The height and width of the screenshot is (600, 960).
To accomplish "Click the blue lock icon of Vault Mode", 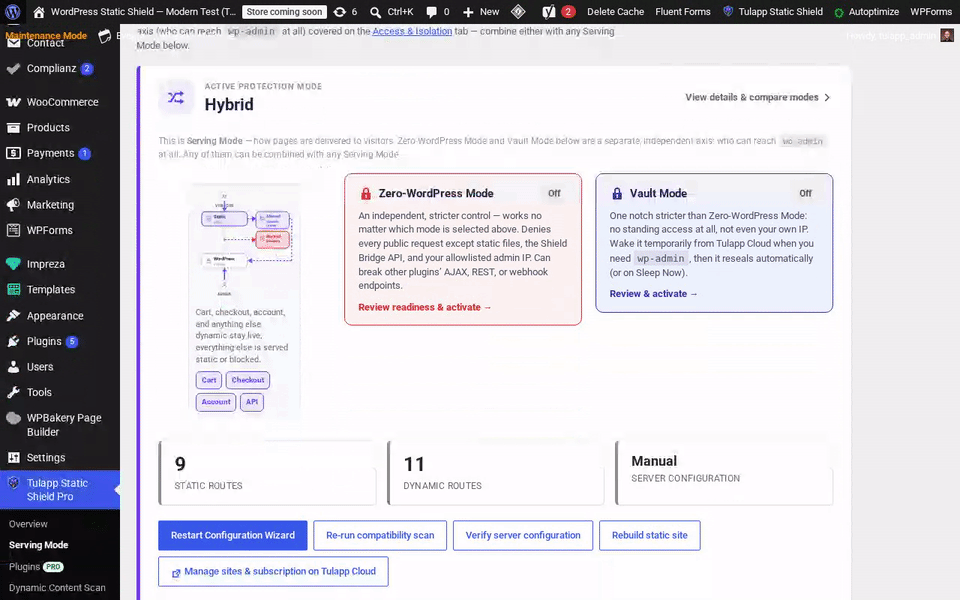I will tap(617, 193).
